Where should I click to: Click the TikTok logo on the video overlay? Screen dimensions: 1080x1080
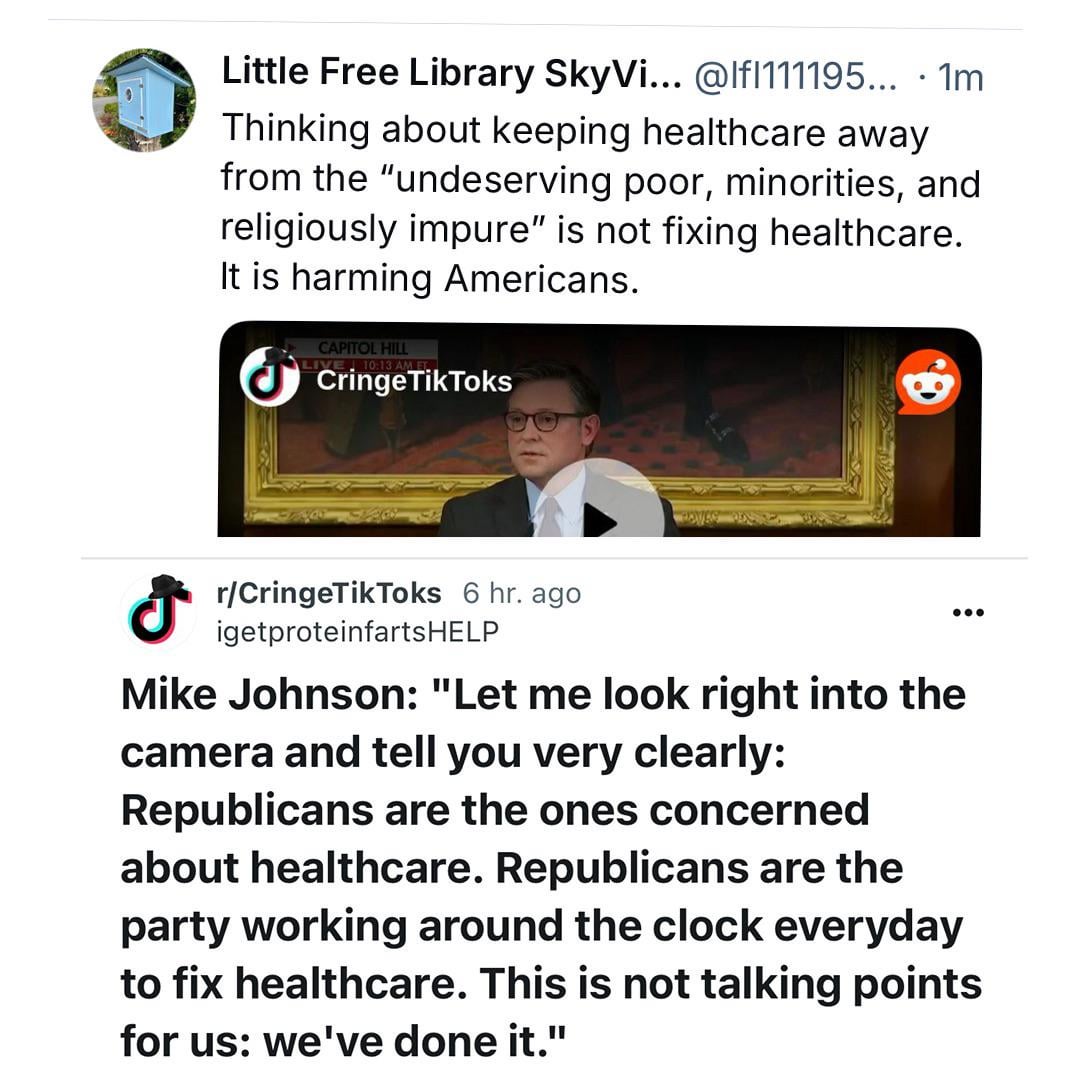coord(269,377)
